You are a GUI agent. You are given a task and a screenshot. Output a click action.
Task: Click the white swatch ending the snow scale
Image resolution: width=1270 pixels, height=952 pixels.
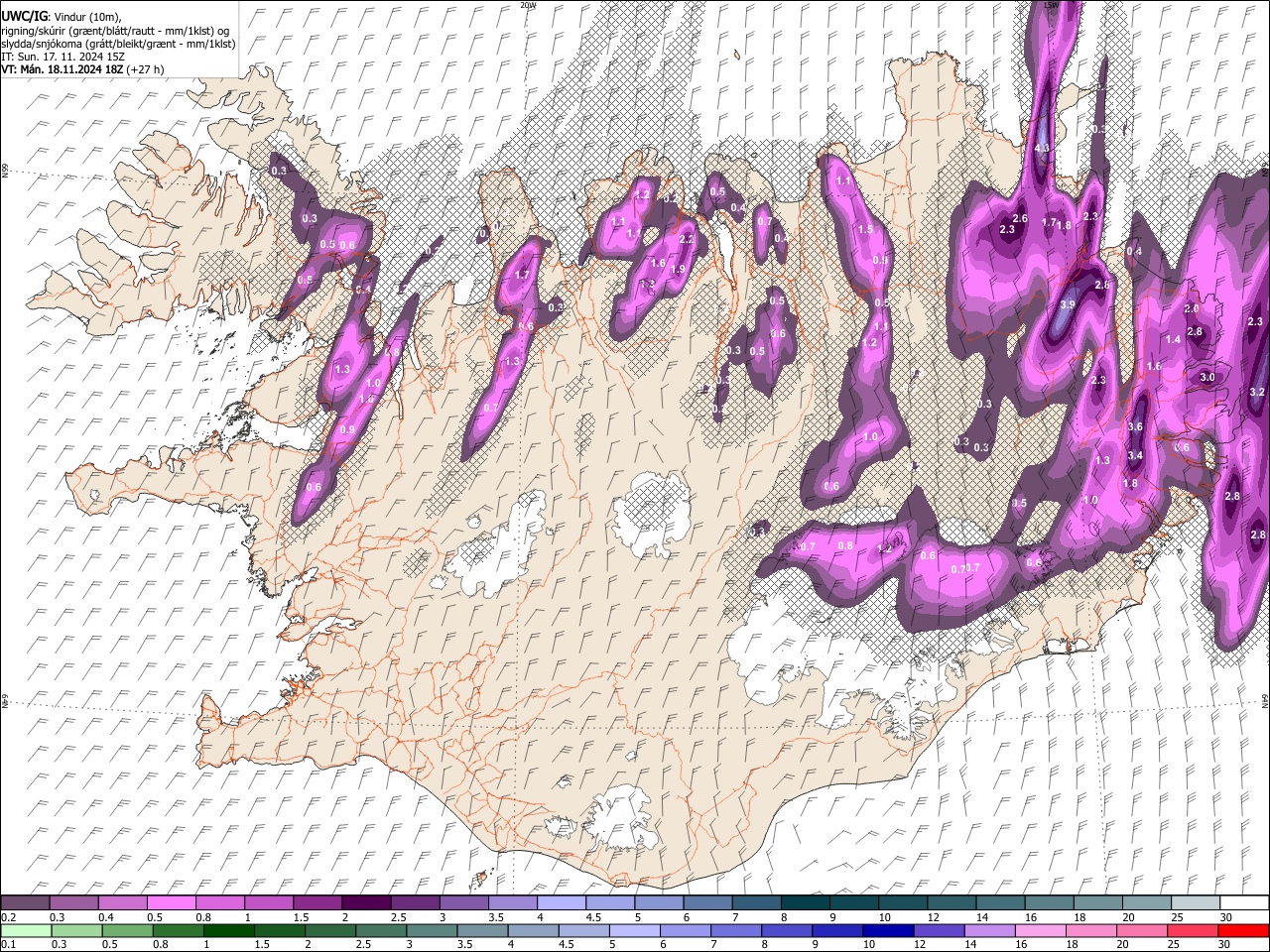(x=1244, y=902)
